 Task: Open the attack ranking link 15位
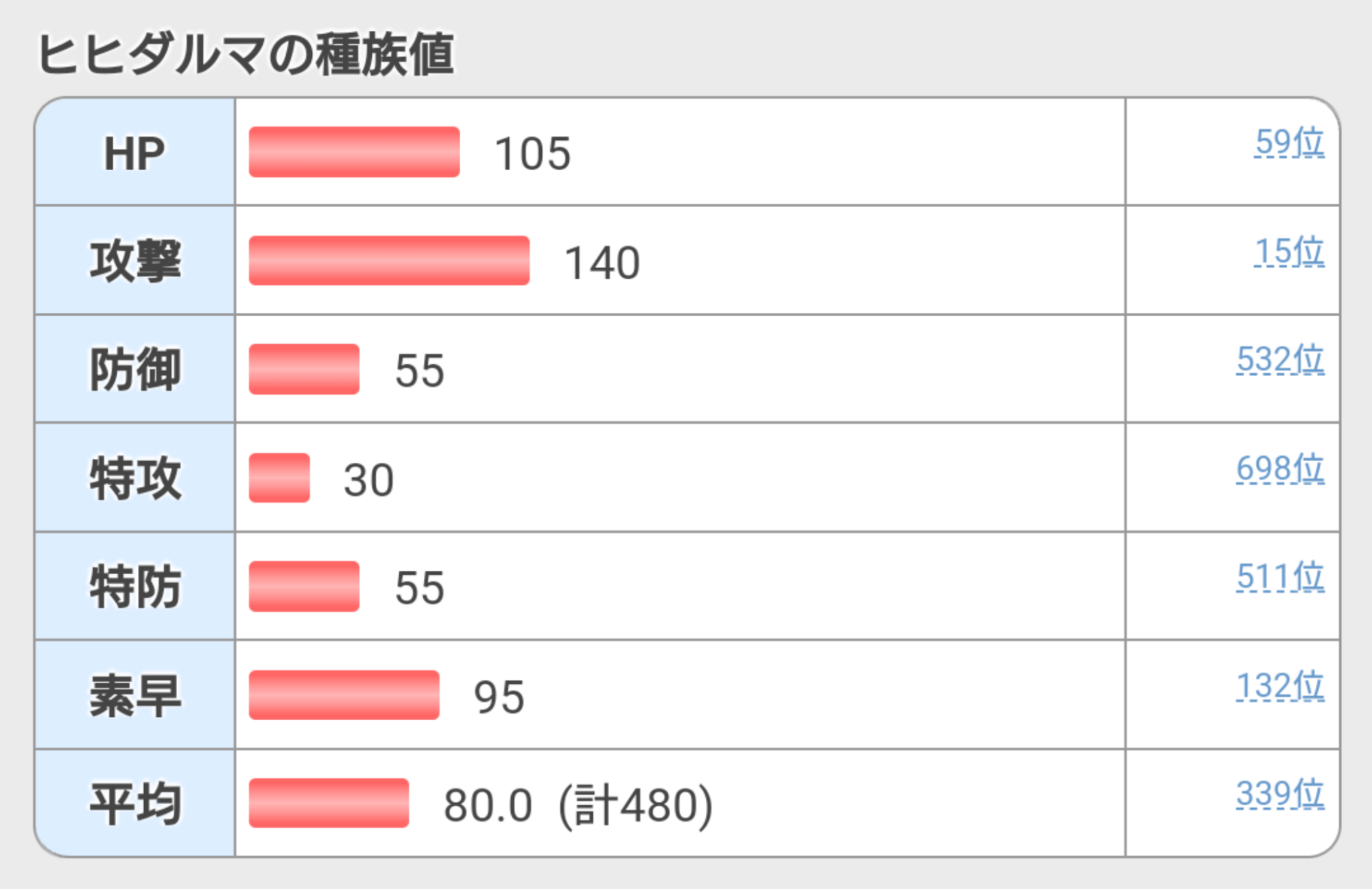click(1290, 251)
